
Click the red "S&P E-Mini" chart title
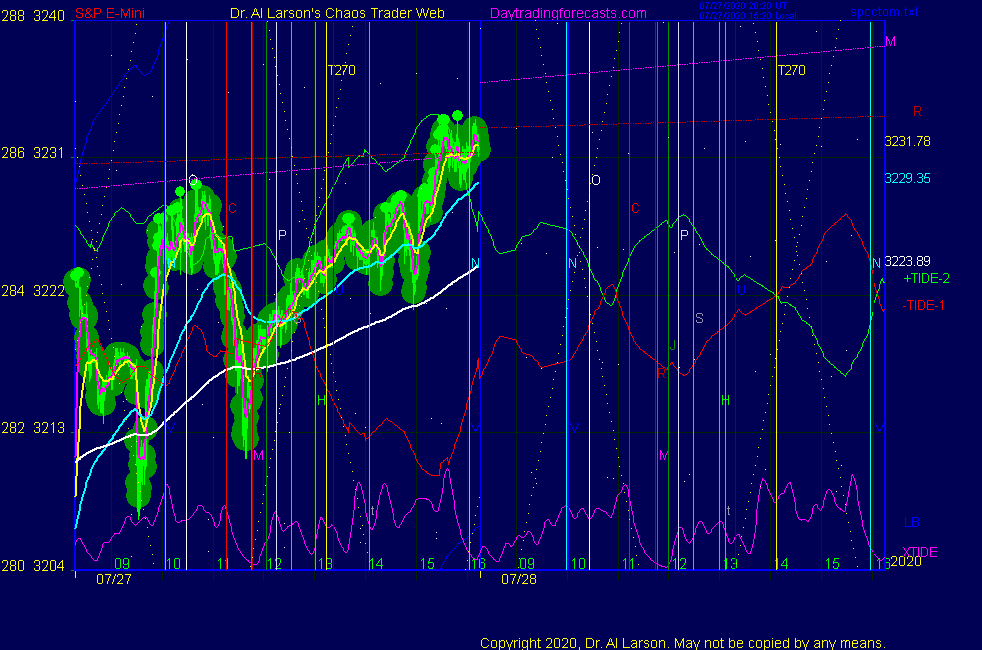pos(110,13)
